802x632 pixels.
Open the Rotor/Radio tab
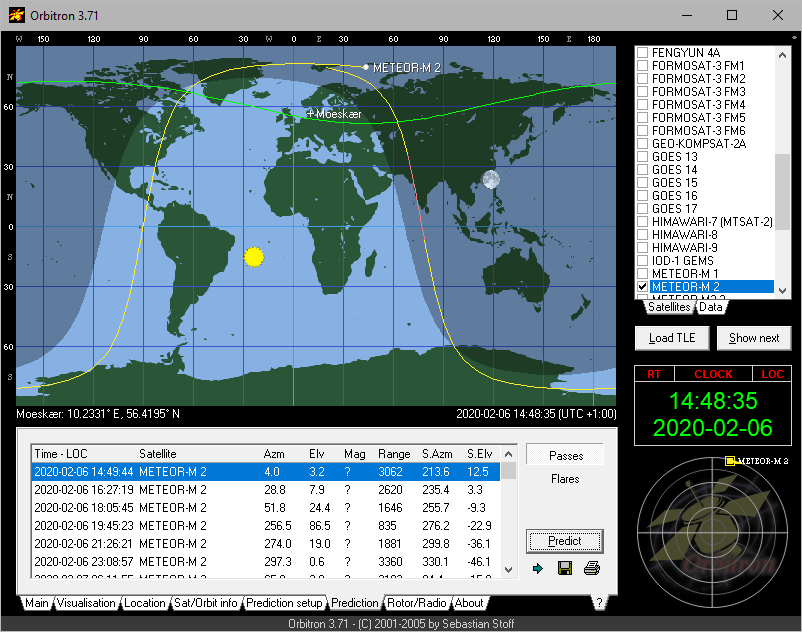coord(416,603)
